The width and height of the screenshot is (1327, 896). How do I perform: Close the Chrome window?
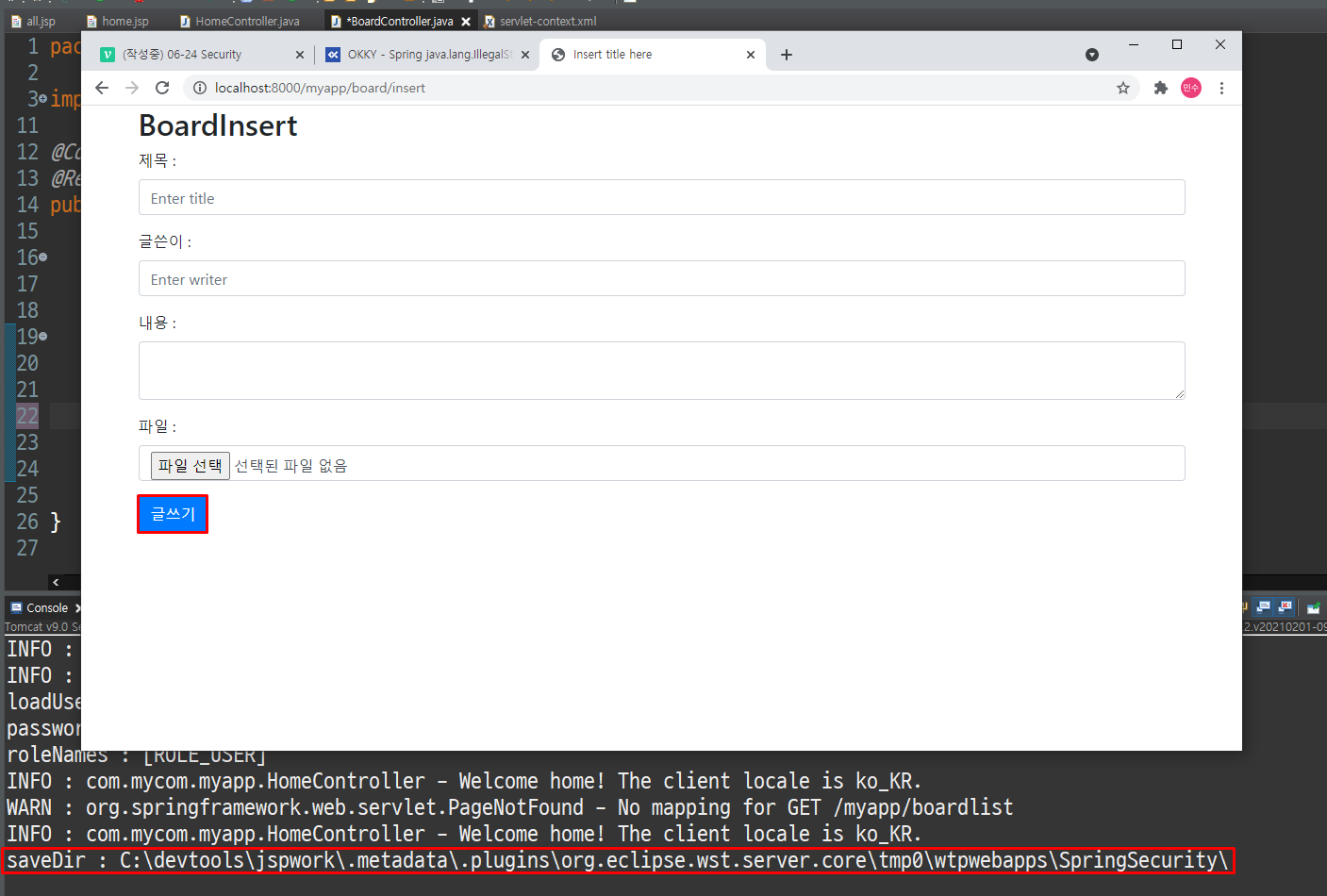click(x=1220, y=44)
